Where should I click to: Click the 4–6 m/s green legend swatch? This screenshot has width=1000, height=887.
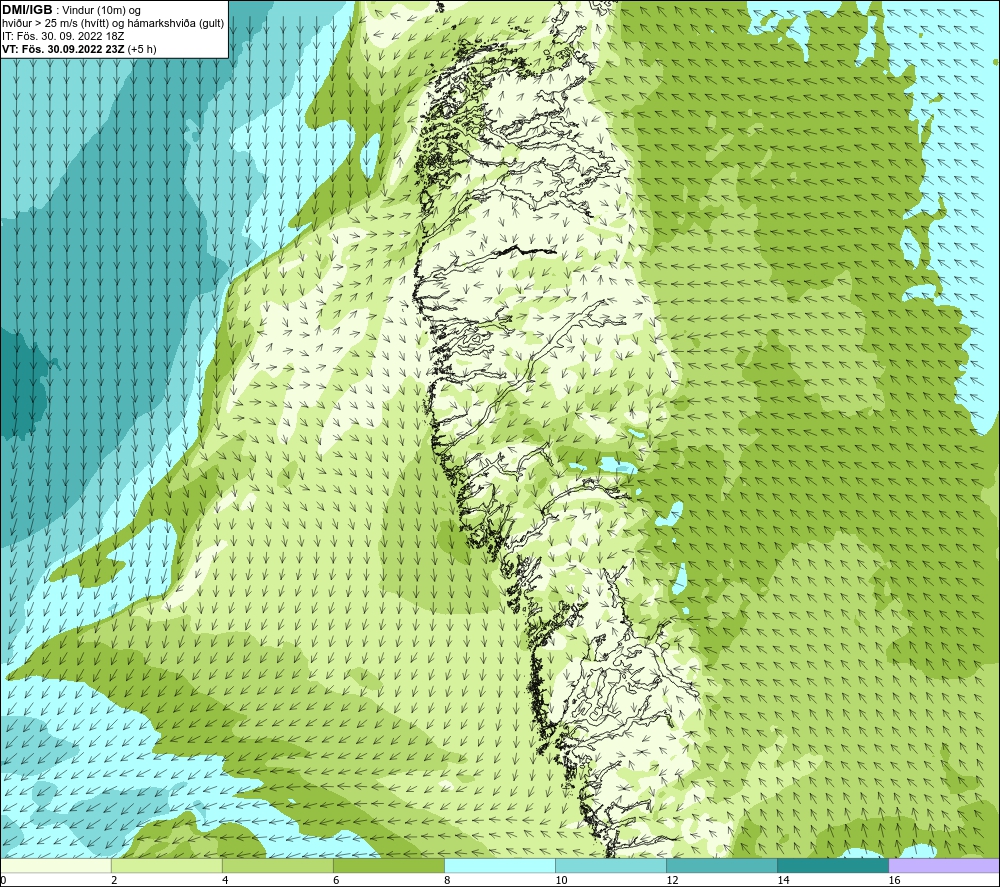pos(278,865)
